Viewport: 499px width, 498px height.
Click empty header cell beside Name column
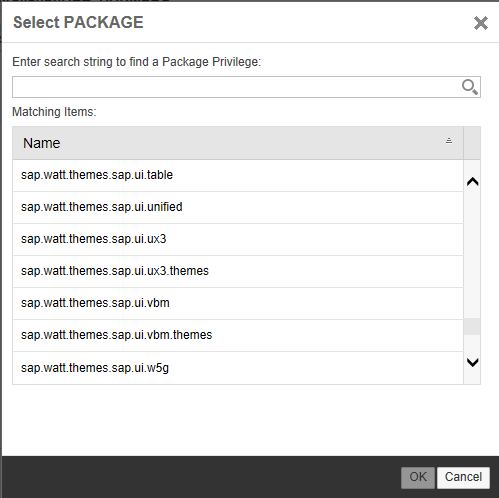[x=472, y=143]
